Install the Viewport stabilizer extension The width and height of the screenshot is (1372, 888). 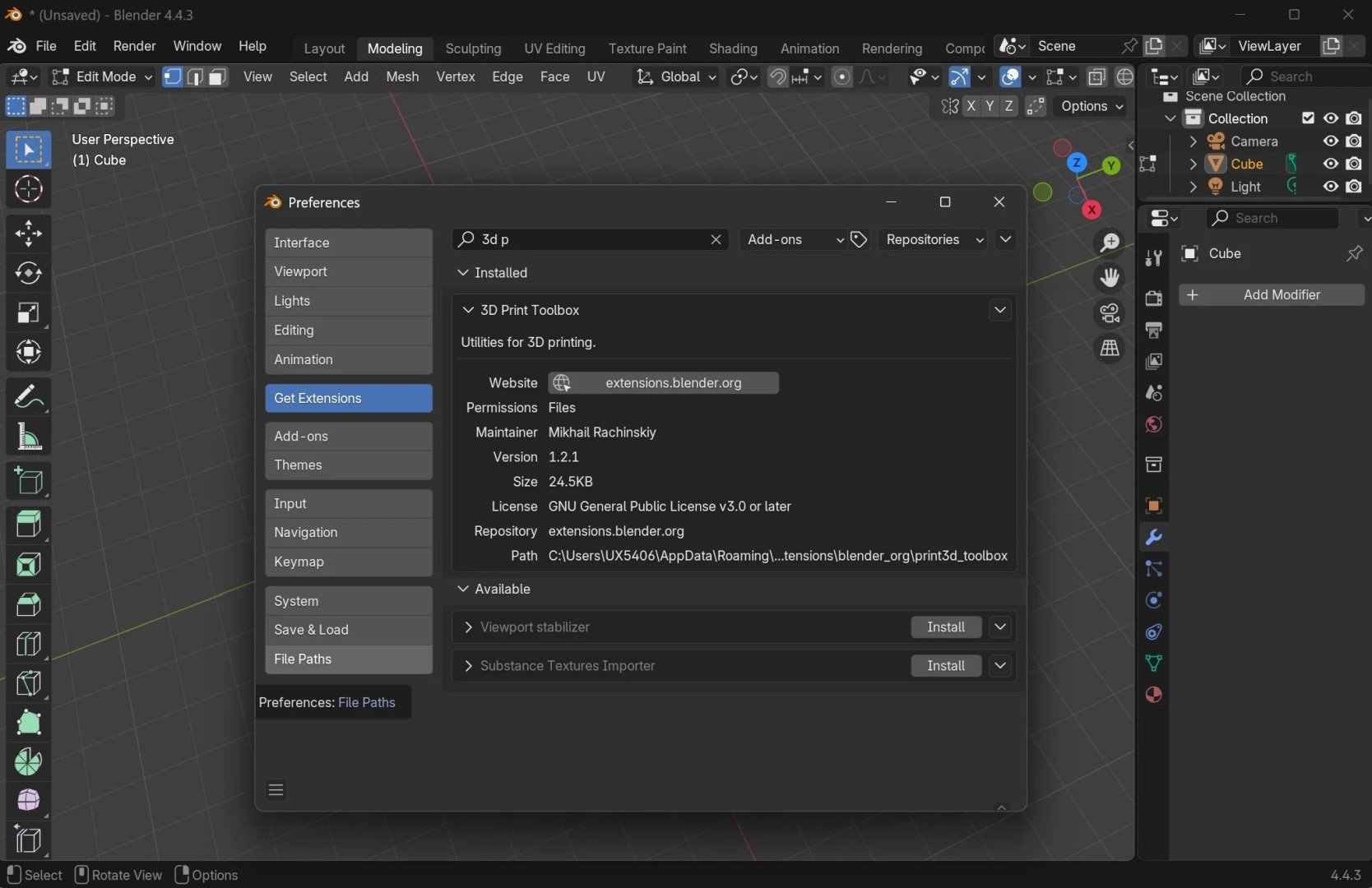[x=946, y=627]
